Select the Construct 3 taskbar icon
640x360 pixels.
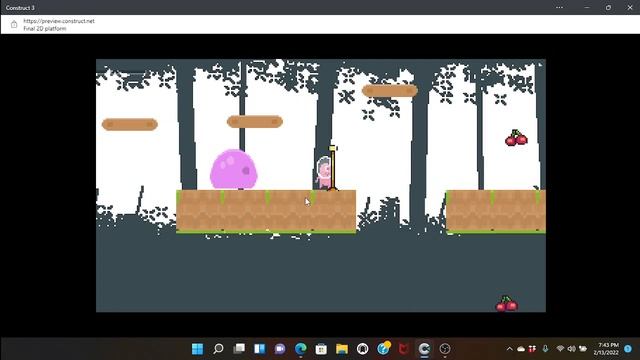[x=424, y=349]
